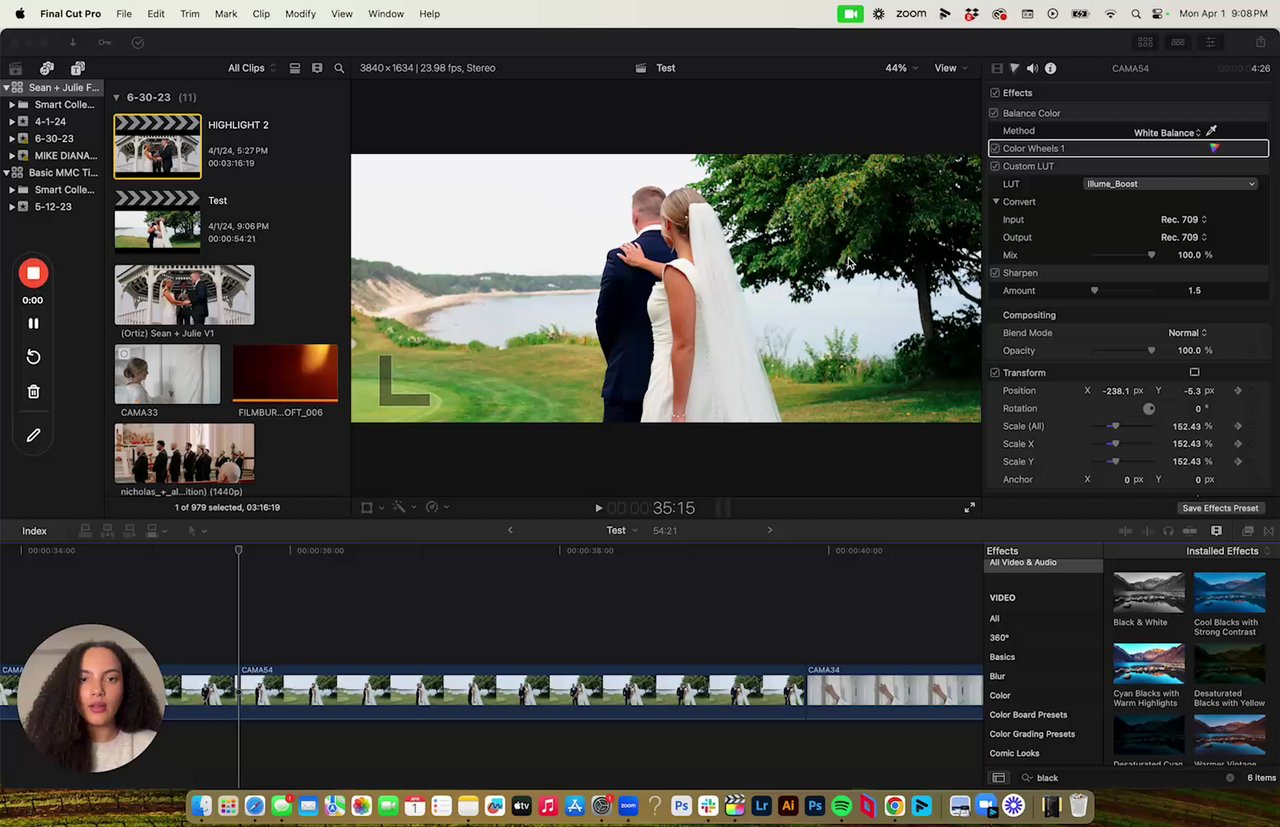Open the LUT Illume_Boost dropdown
Image resolution: width=1280 pixels, height=827 pixels.
(x=1170, y=184)
